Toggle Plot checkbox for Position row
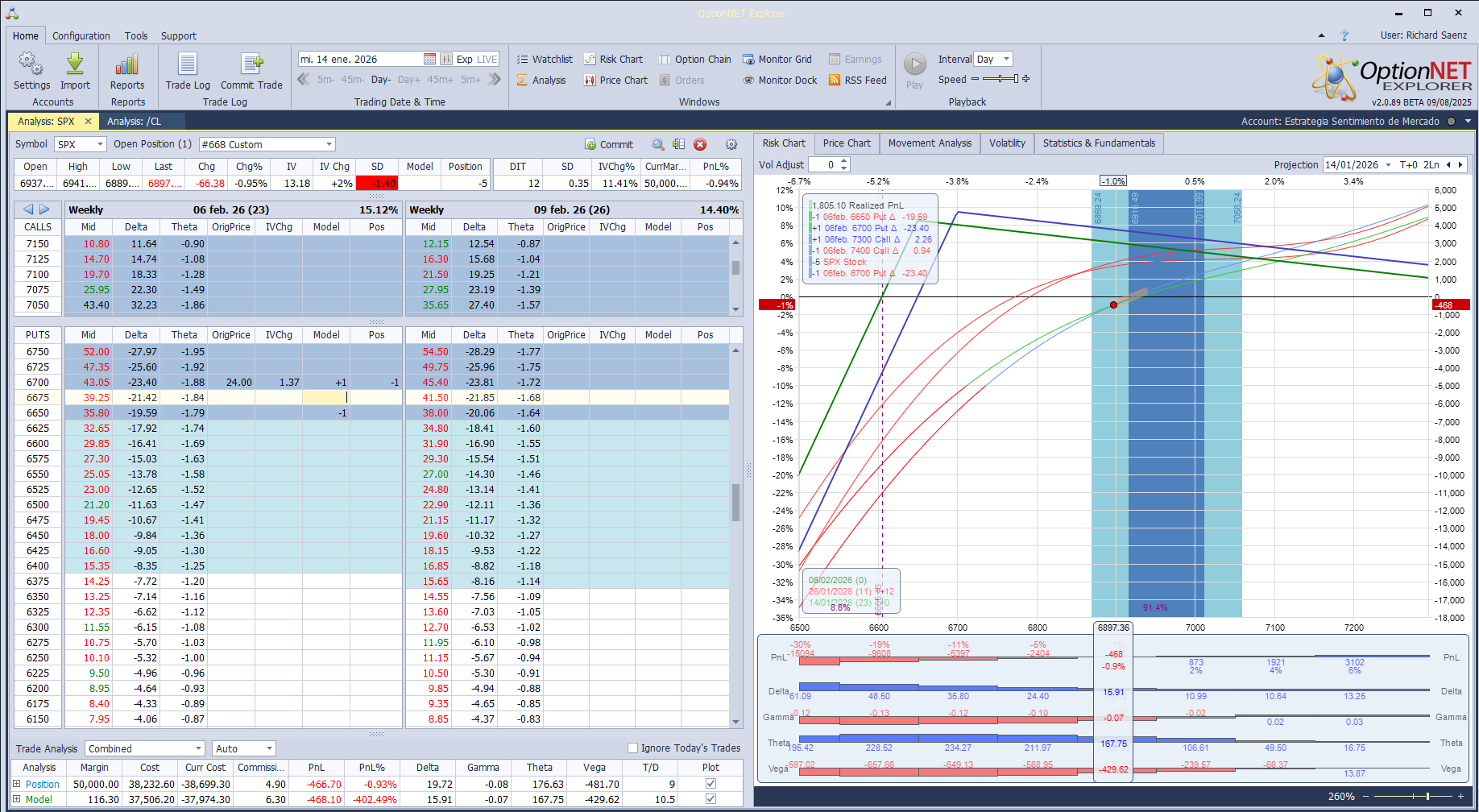This screenshot has width=1479, height=812. (710, 783)
